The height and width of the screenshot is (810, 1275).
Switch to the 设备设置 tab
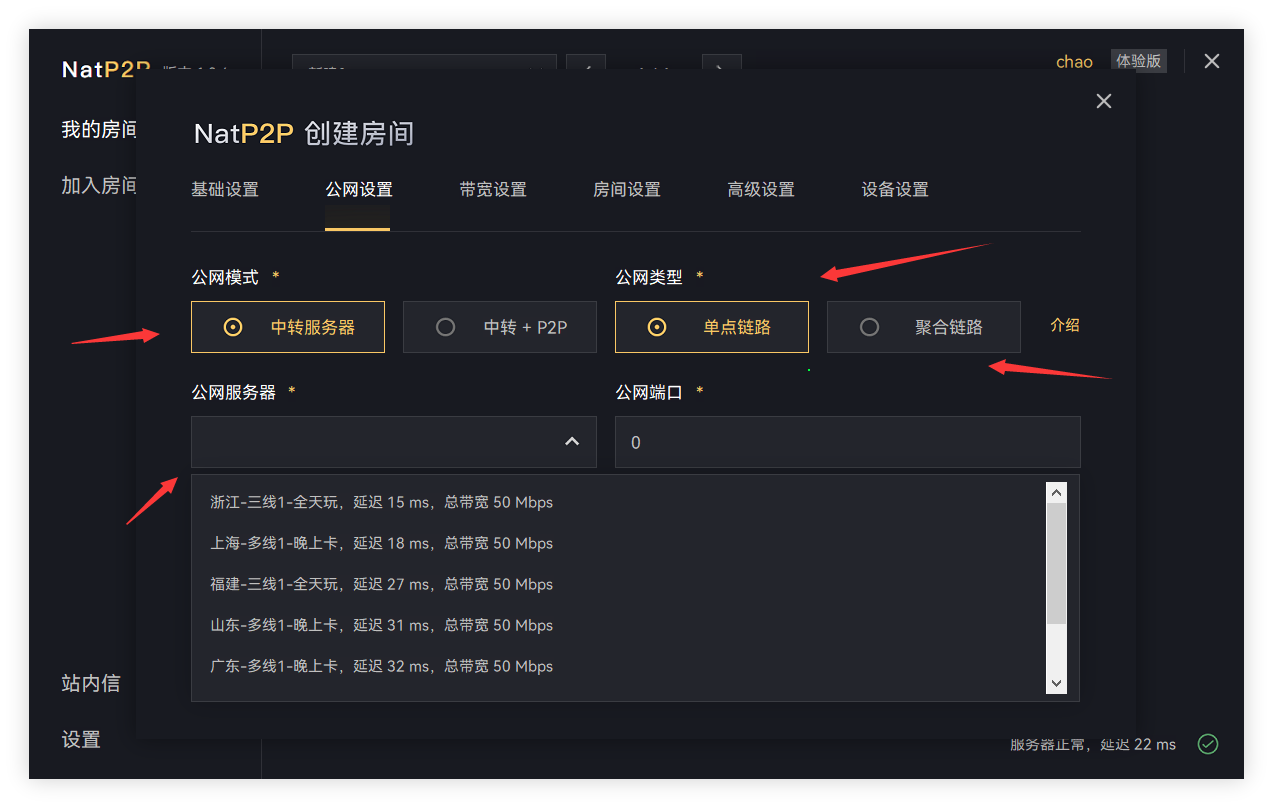click(x=895, y=189)
